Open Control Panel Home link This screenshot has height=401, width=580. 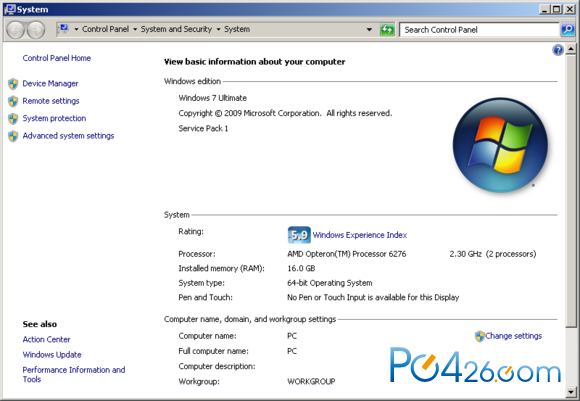coord(57,58)
